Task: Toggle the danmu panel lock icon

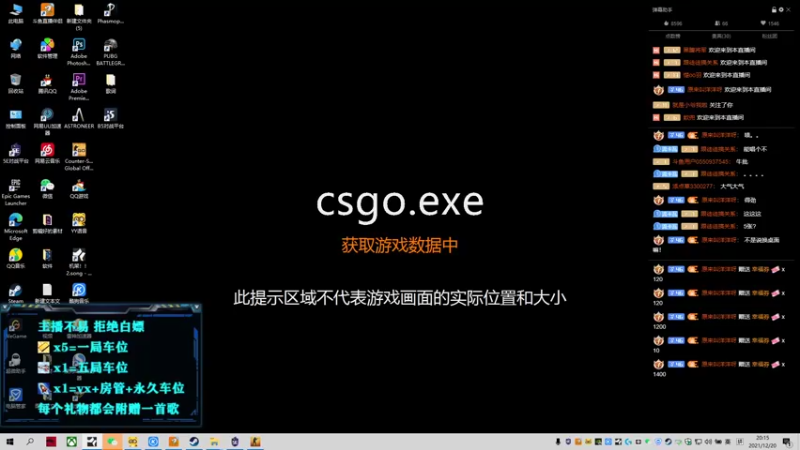Action: (x=774, y=10)
